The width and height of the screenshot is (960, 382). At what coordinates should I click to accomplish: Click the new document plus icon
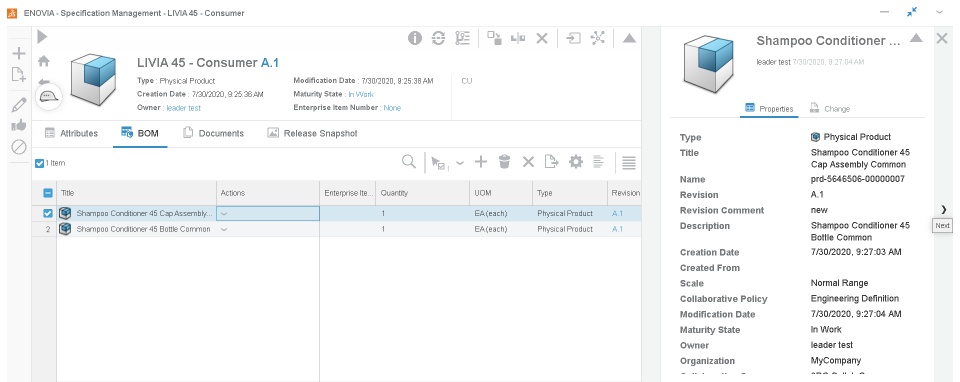point(19,75)
